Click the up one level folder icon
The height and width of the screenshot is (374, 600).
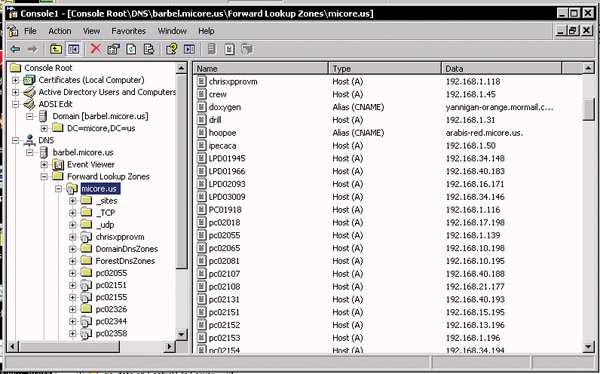point(56,49)
